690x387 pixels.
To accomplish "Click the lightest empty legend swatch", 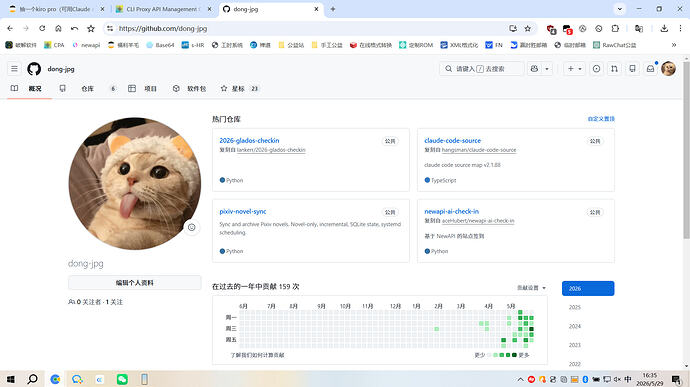I will (489, 355).
